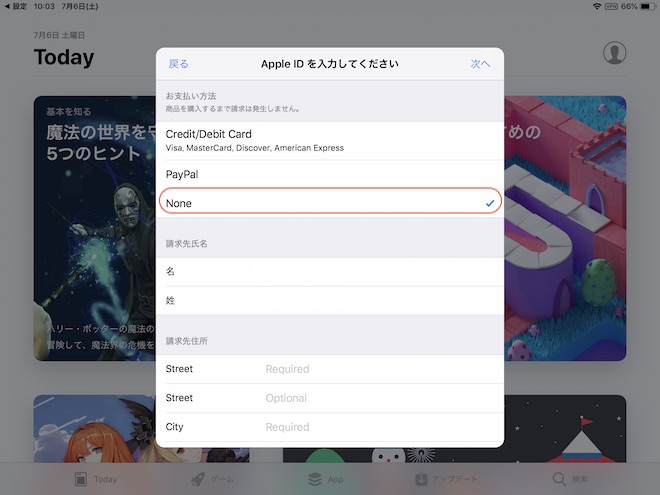Tap the required Street address field
The width and height of the screenshot is (660, 495).
coord(330,369)
